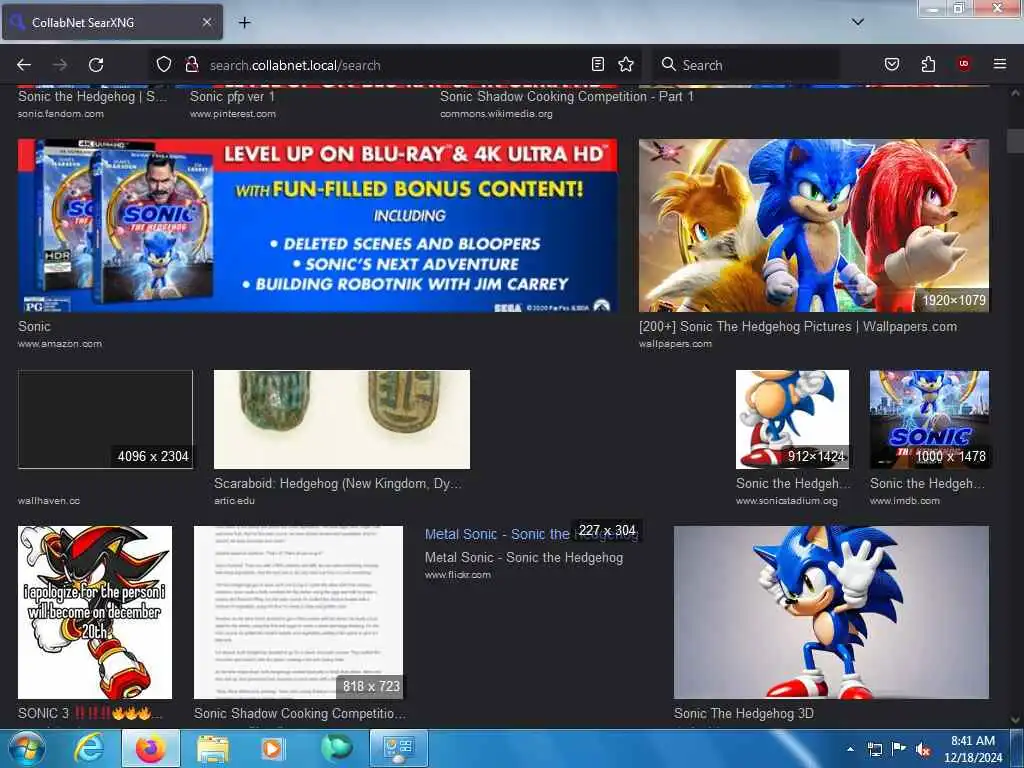Click Sonic Shadow Cooking Competition - Part 1 title
The width and height of the screenshot is (1024, 768).
[567, 97]
